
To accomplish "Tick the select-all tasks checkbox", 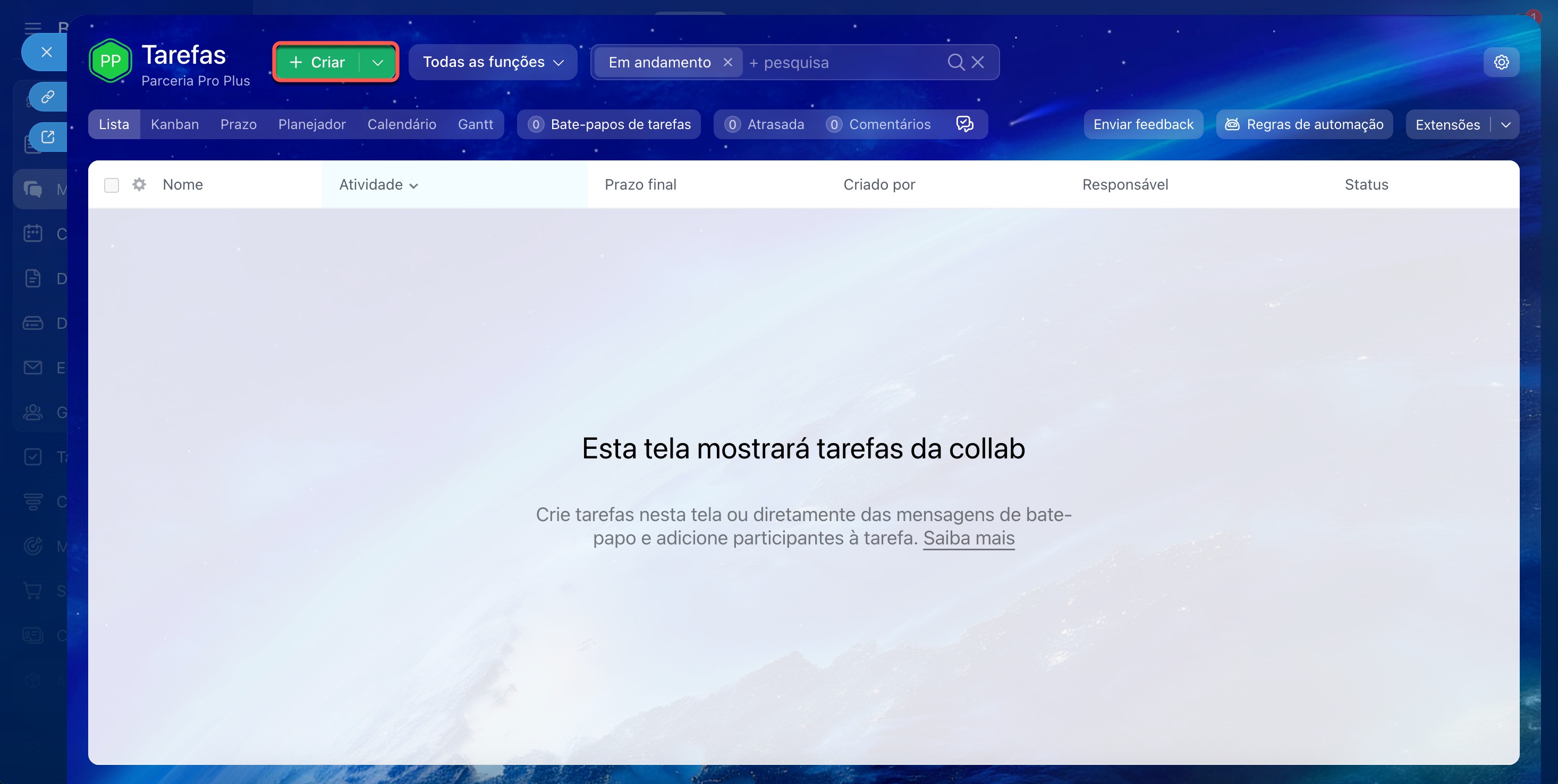I will [x=111, y=185].
